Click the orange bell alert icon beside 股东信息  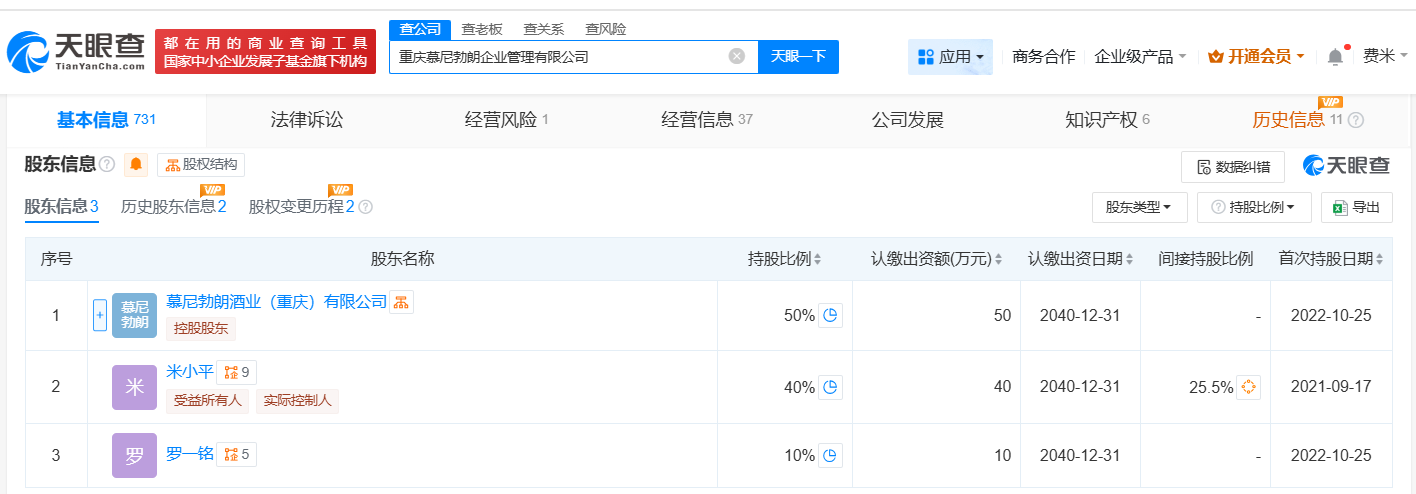pos(136,165)
